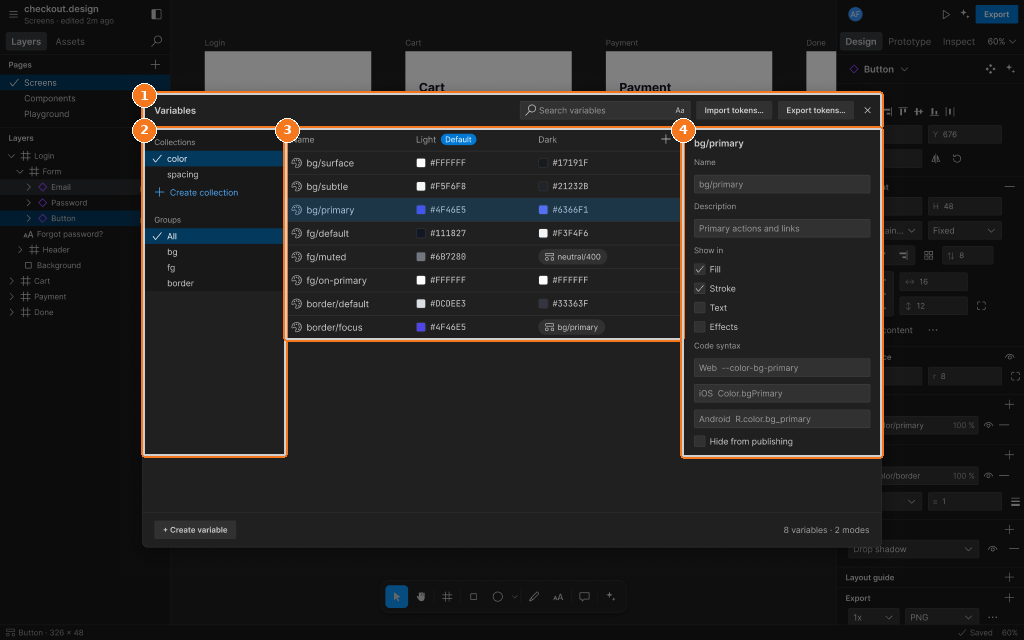This screenshot has width=1024, height=640.
Task: Check Hide from publishing
Action: click(x=699, y=441)
